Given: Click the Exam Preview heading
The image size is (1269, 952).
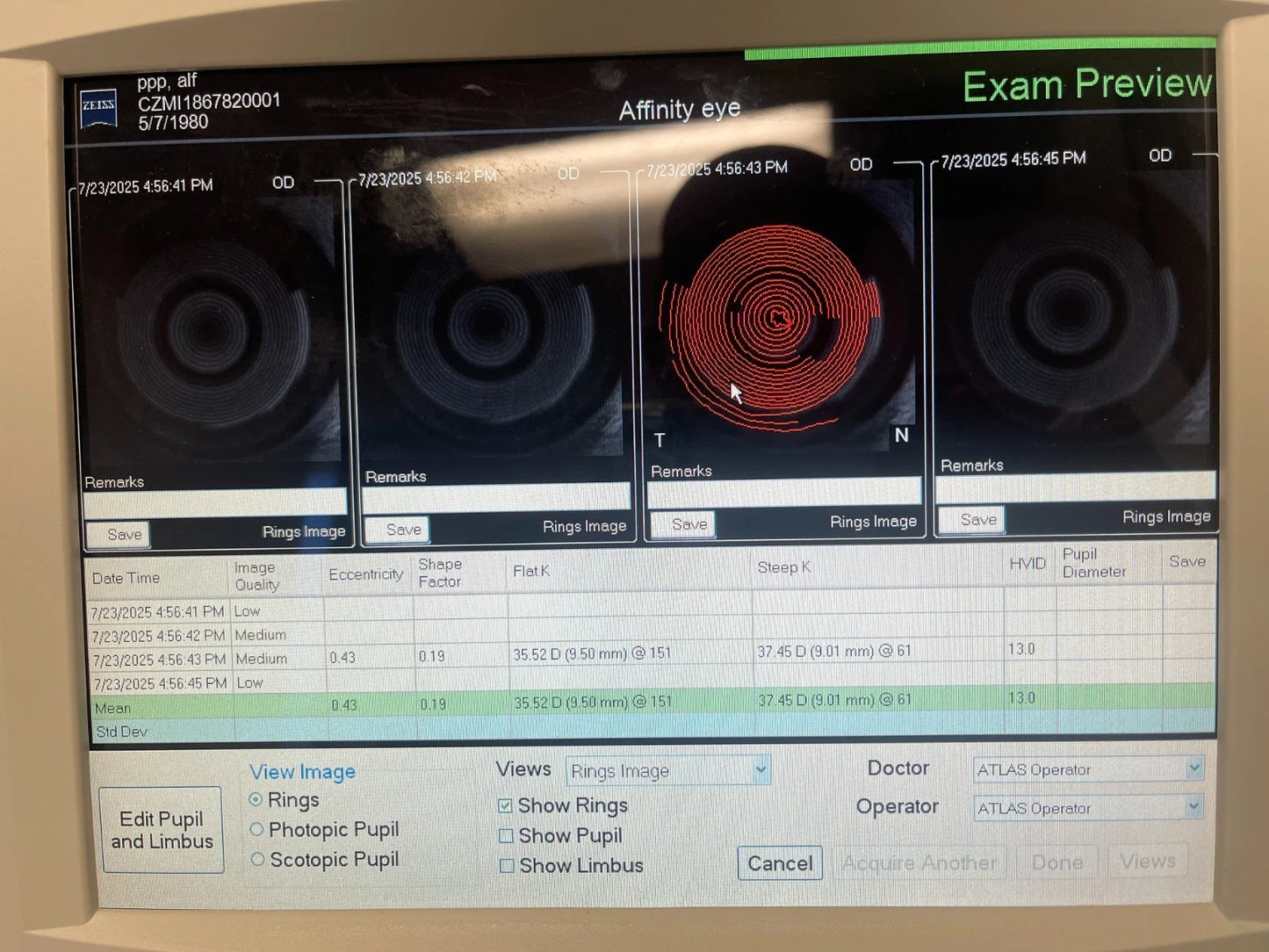Looking at the screenshot, I should [1087, 85].
